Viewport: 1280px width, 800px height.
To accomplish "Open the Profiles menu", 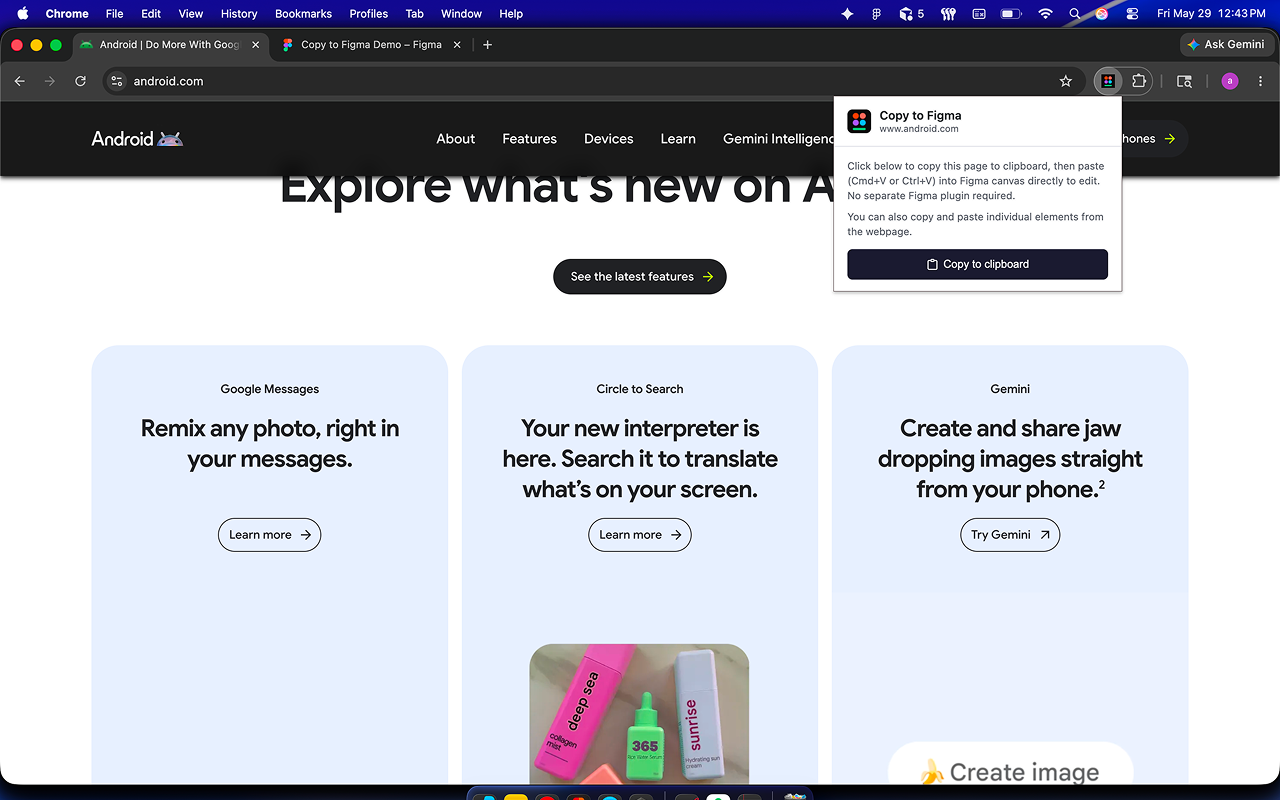I will click(369, 14).
